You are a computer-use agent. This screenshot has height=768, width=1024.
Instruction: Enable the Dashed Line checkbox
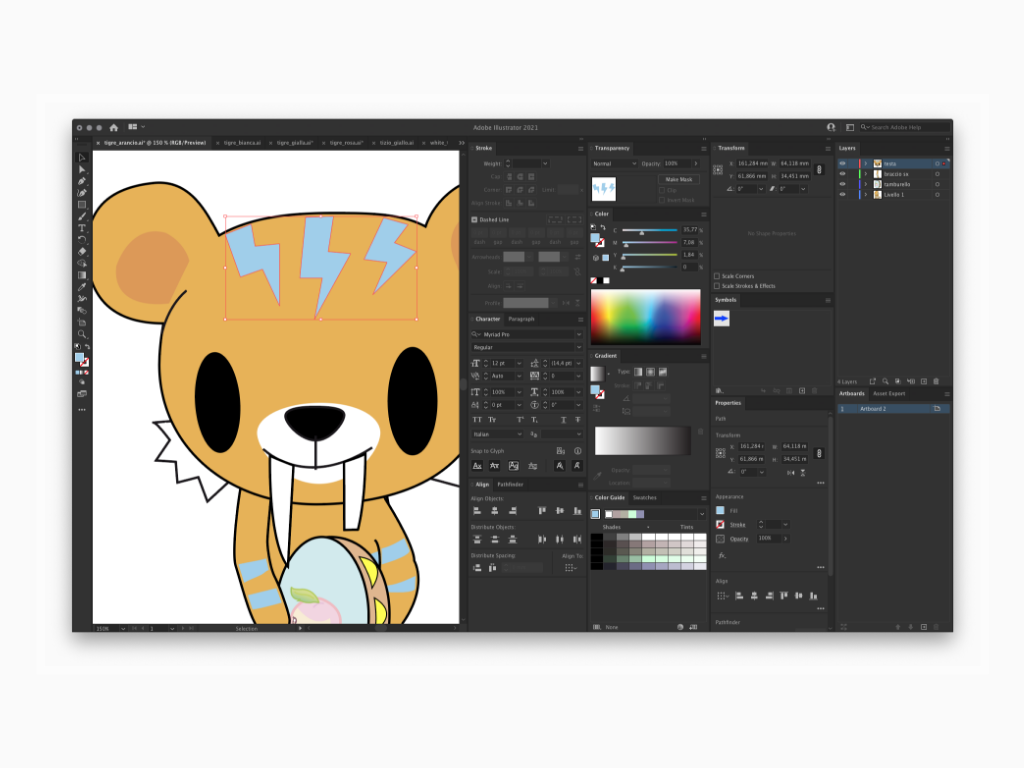tap(474, 219)
